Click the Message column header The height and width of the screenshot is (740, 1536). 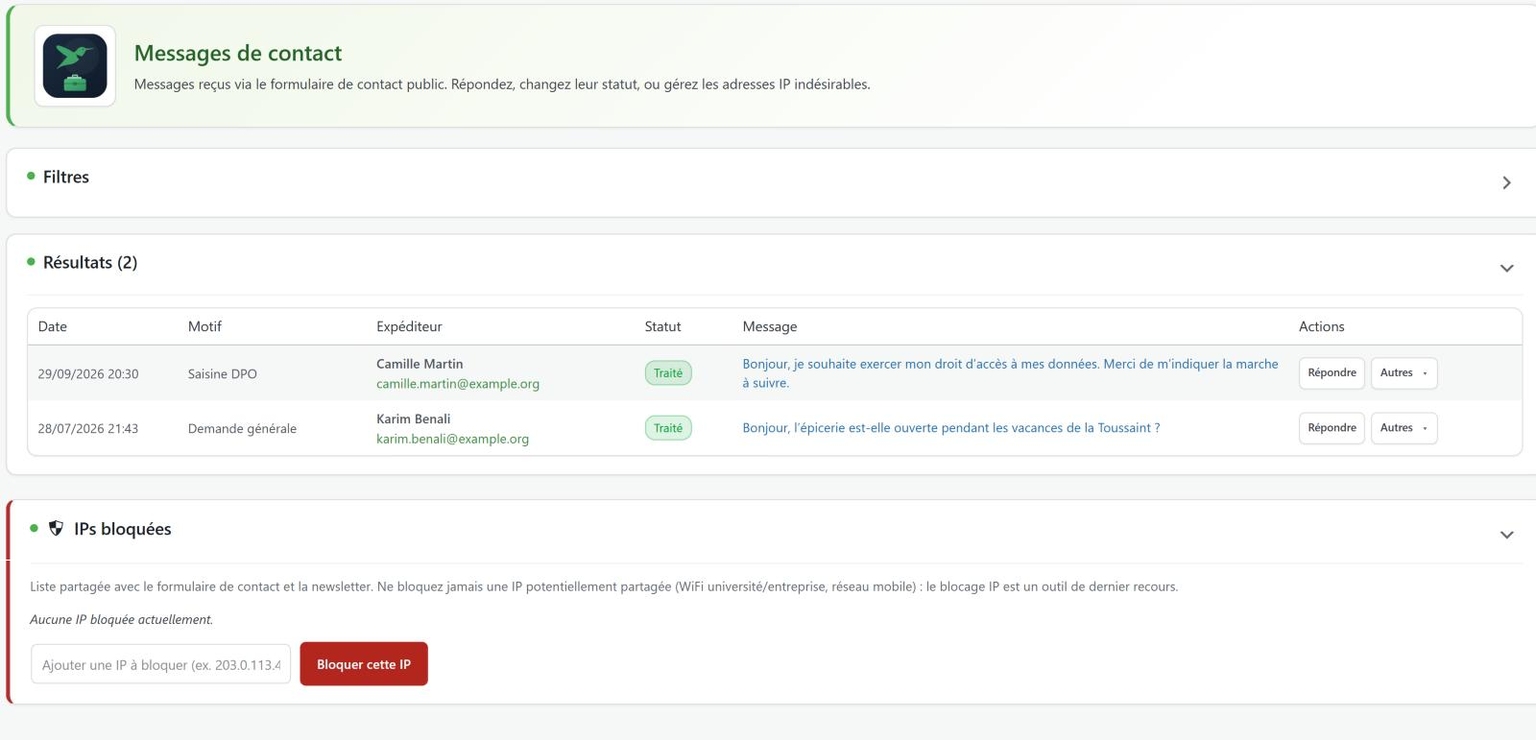[x=770, y=326]
